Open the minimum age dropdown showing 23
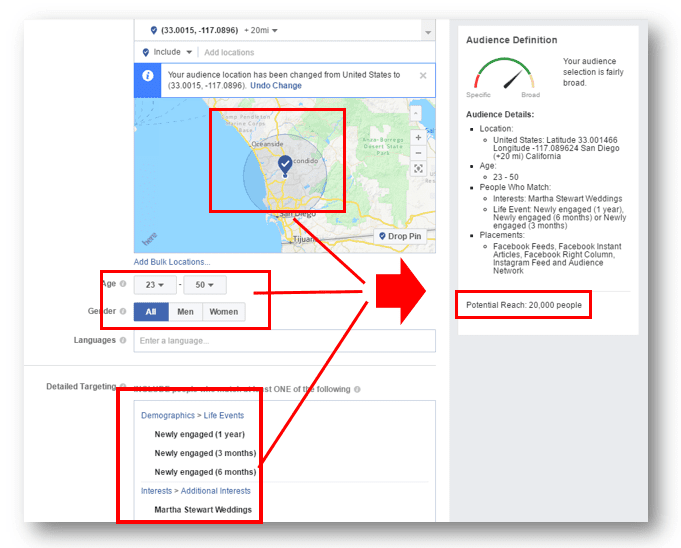Screen dimensions: 681x548 [155, 285]
